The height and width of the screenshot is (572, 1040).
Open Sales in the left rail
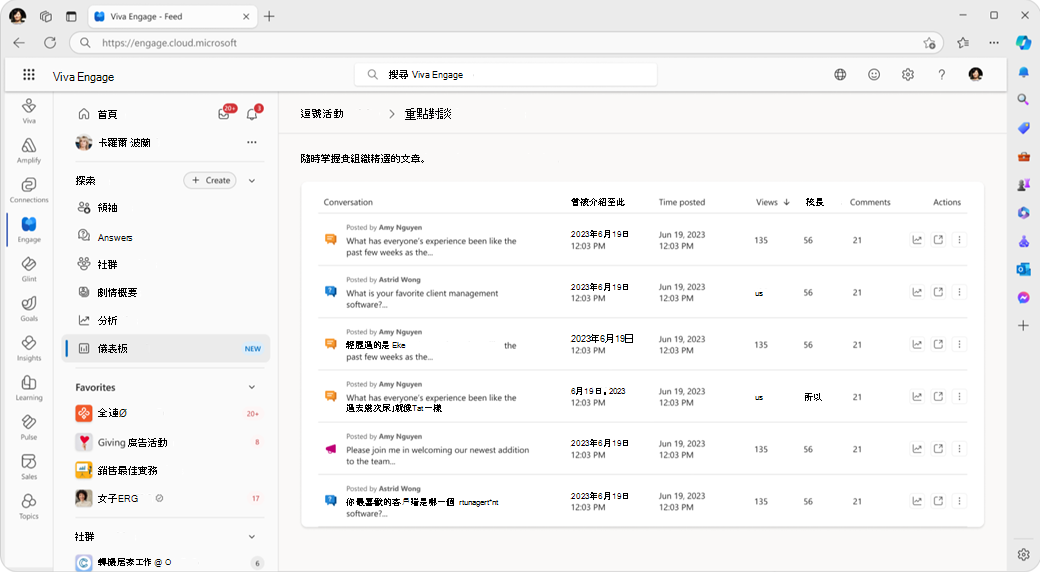29,467
